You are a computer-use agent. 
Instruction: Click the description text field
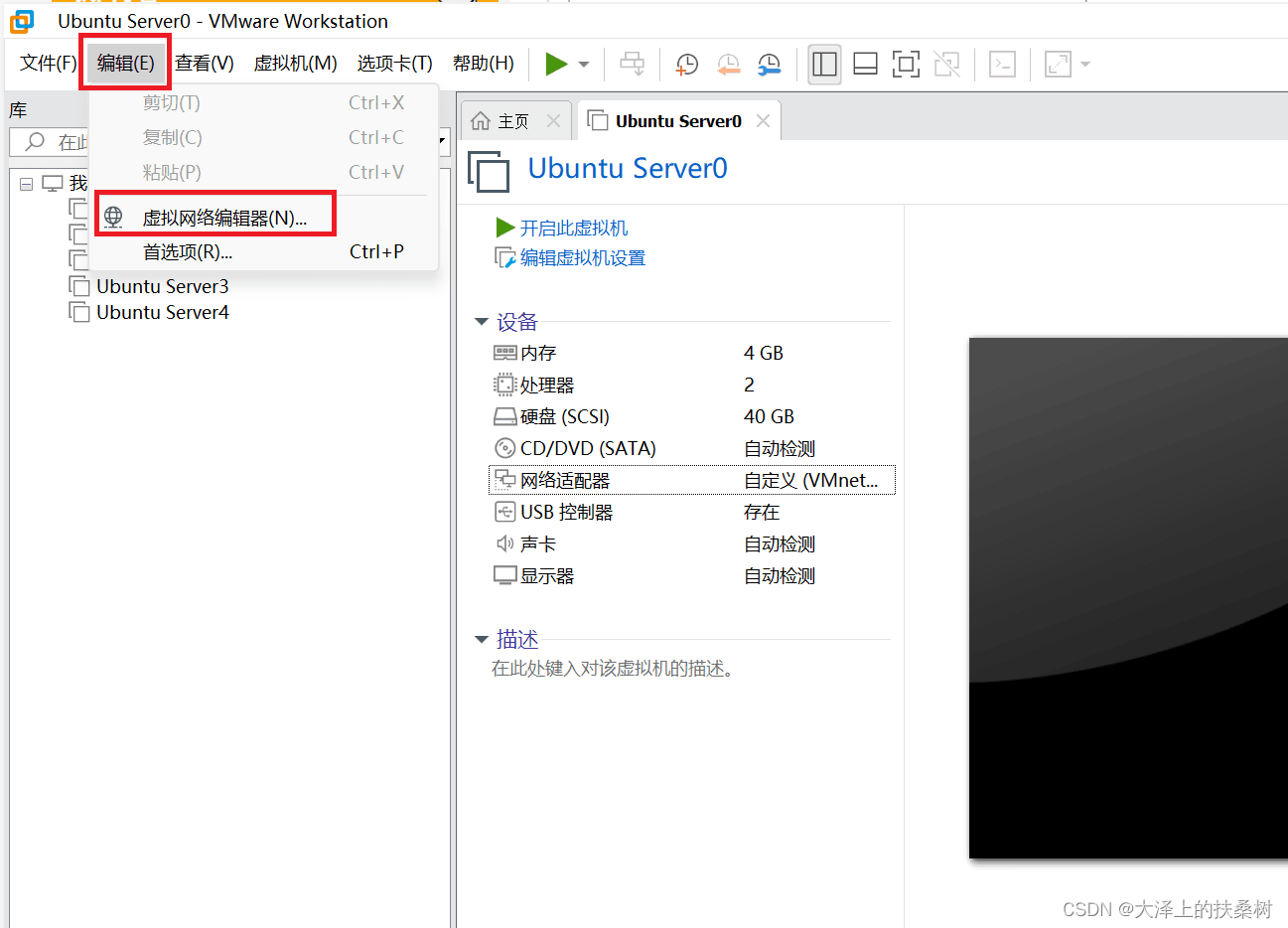(x=613, y=669)
